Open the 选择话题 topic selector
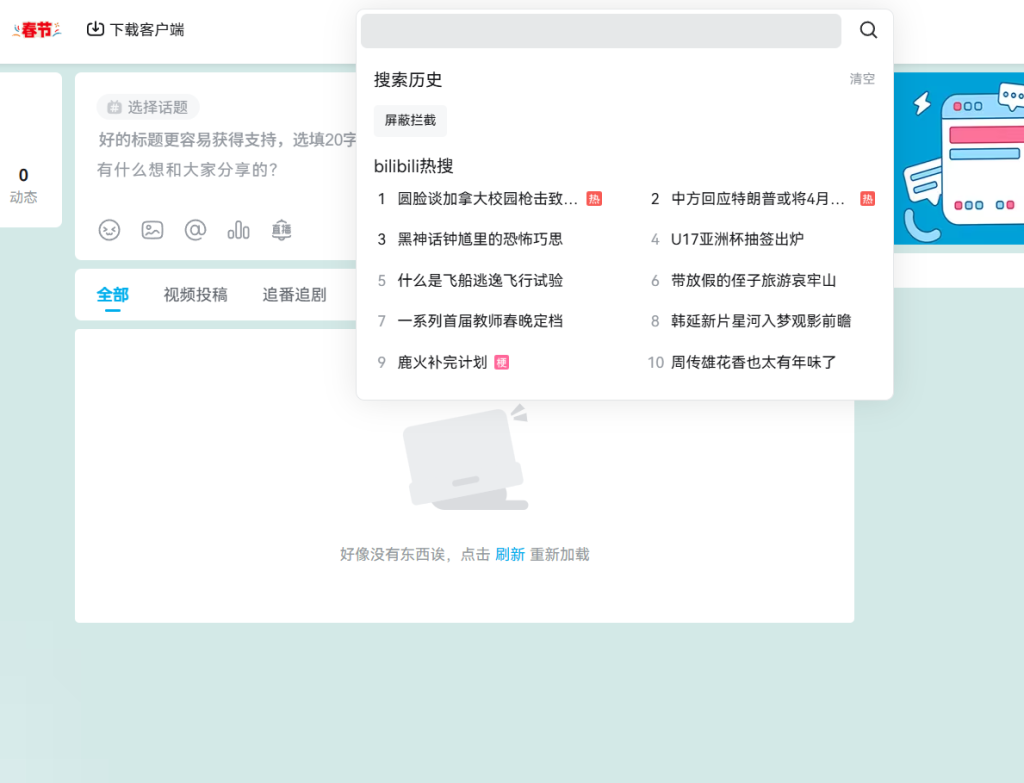Screen dimensions: 1024x783 coord(148,107)
